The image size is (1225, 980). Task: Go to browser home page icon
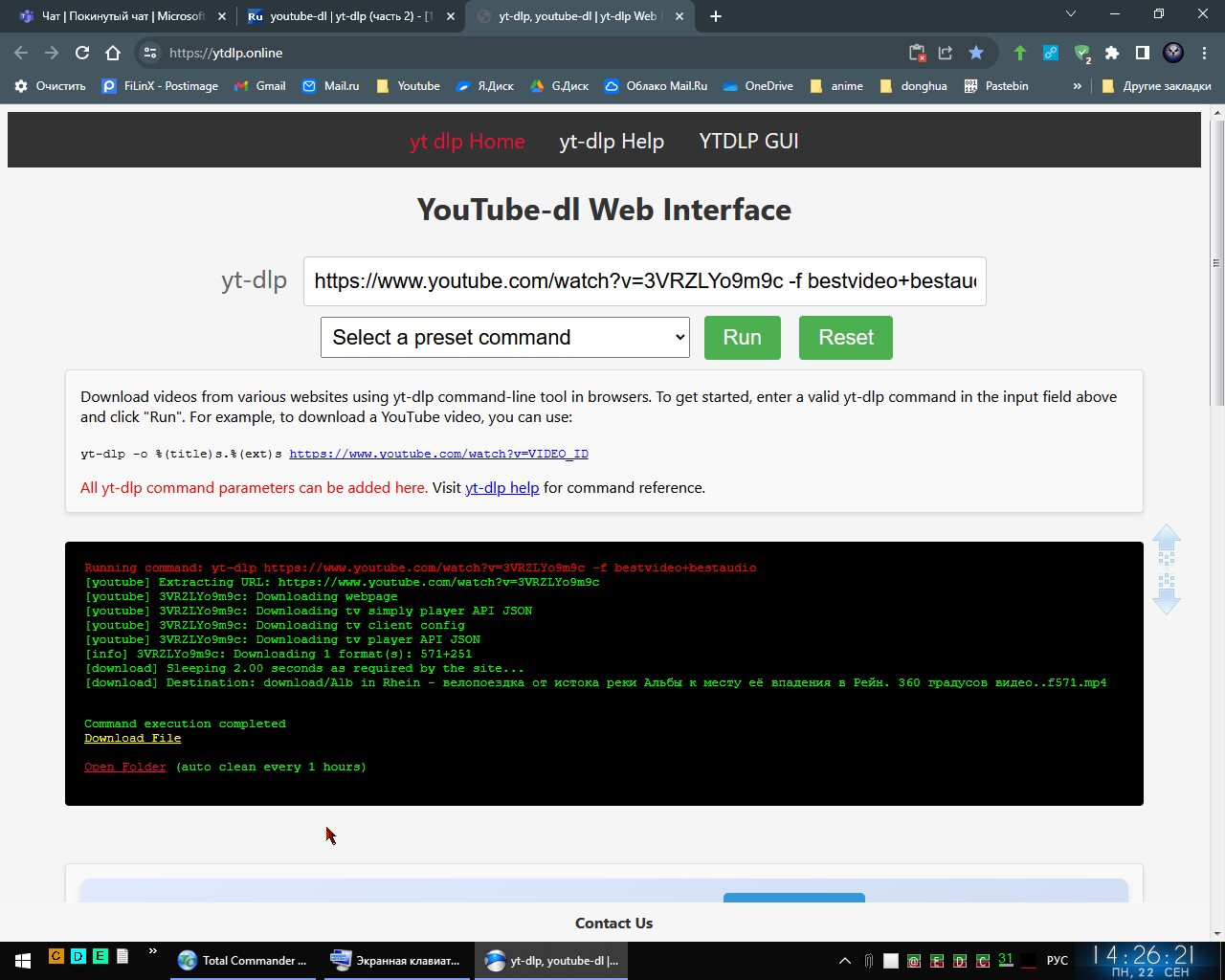click(x=113, y=53)
